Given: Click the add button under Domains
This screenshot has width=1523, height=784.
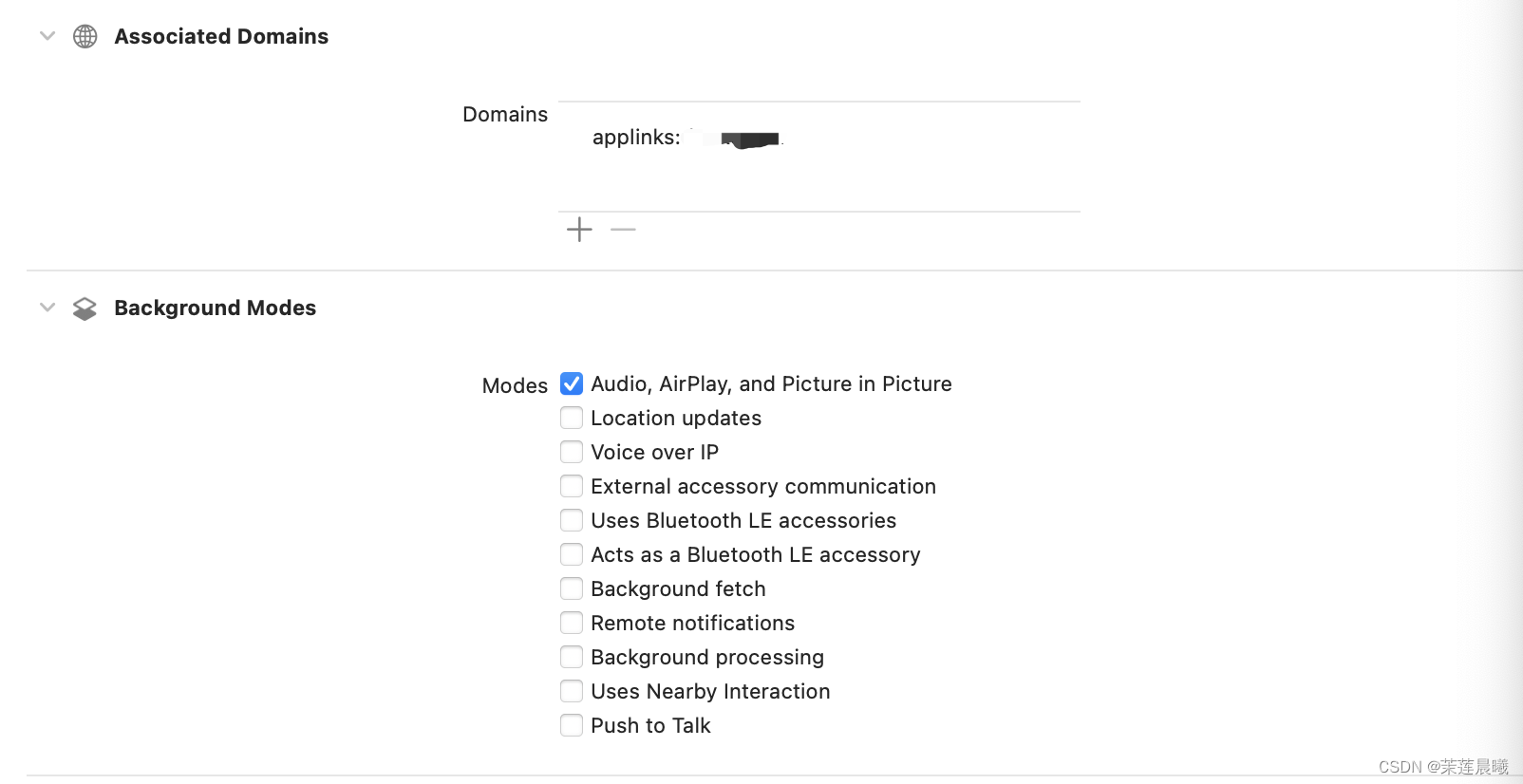Looking at the screenshot, I should tap(578, 230).
